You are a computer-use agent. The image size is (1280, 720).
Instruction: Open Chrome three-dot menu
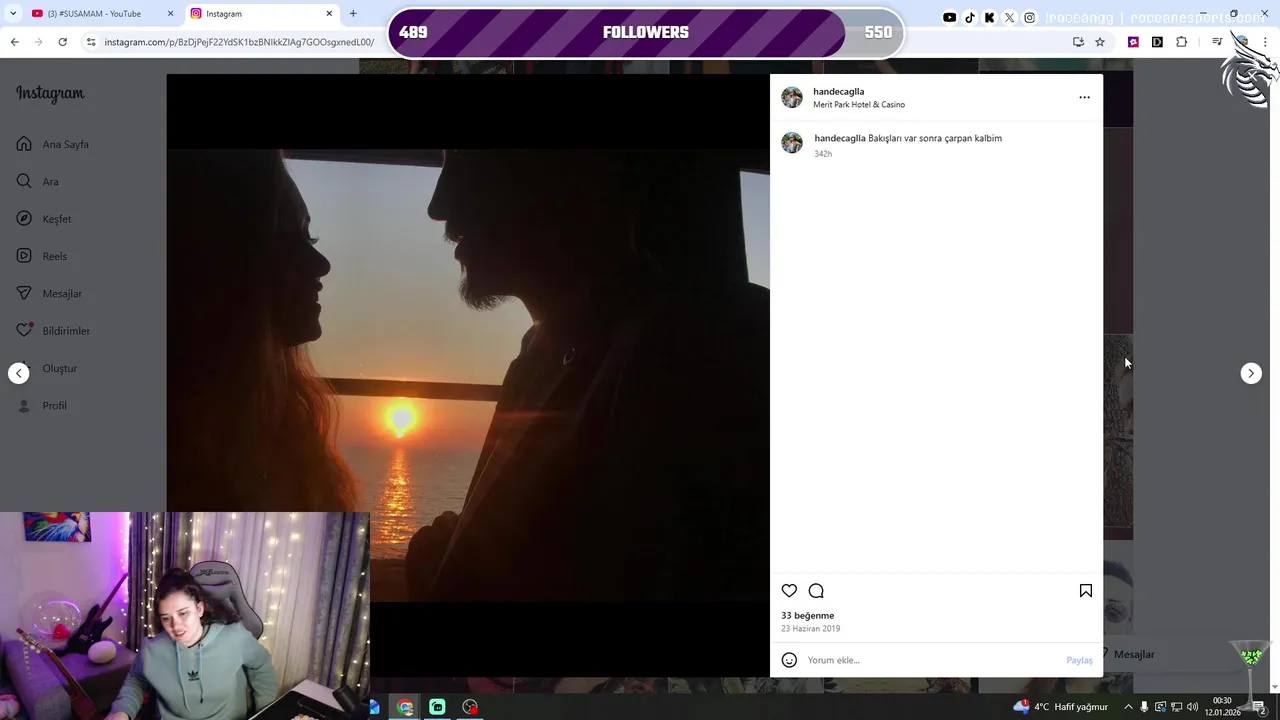1266,42
